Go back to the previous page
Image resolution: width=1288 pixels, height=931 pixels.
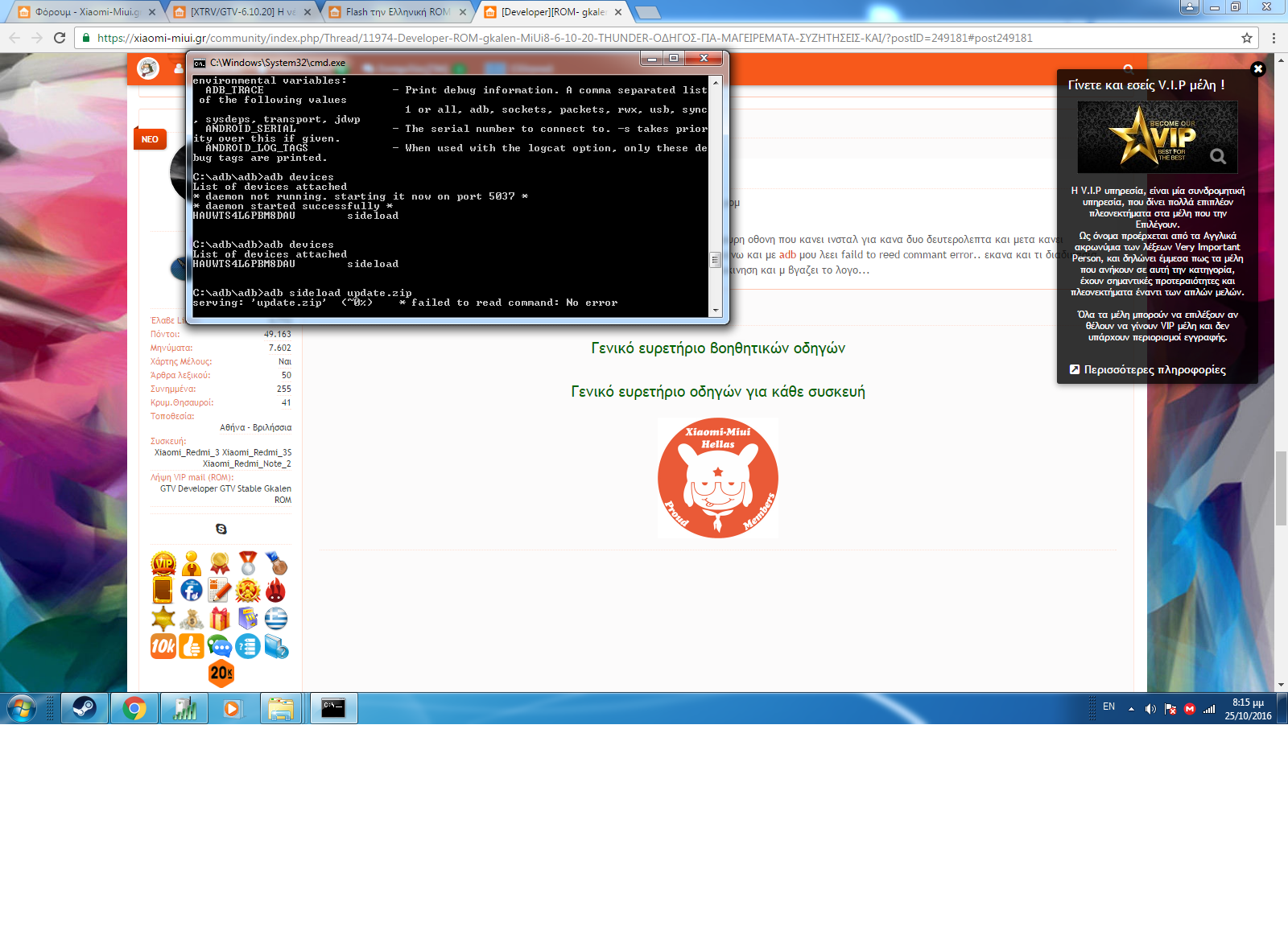(x=14, y=38)
